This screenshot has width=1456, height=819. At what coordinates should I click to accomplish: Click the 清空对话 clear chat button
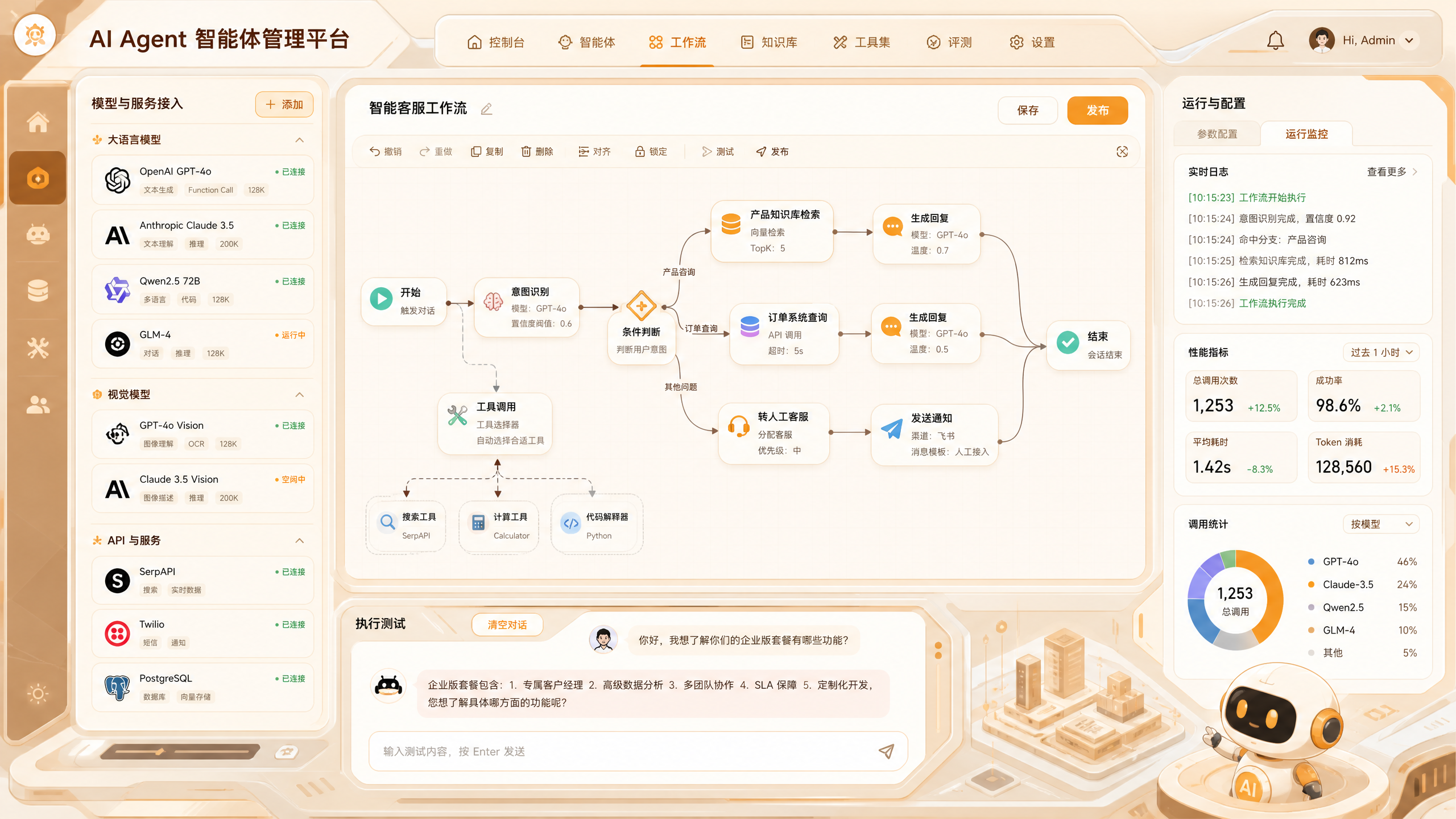[x=507, y=624]
